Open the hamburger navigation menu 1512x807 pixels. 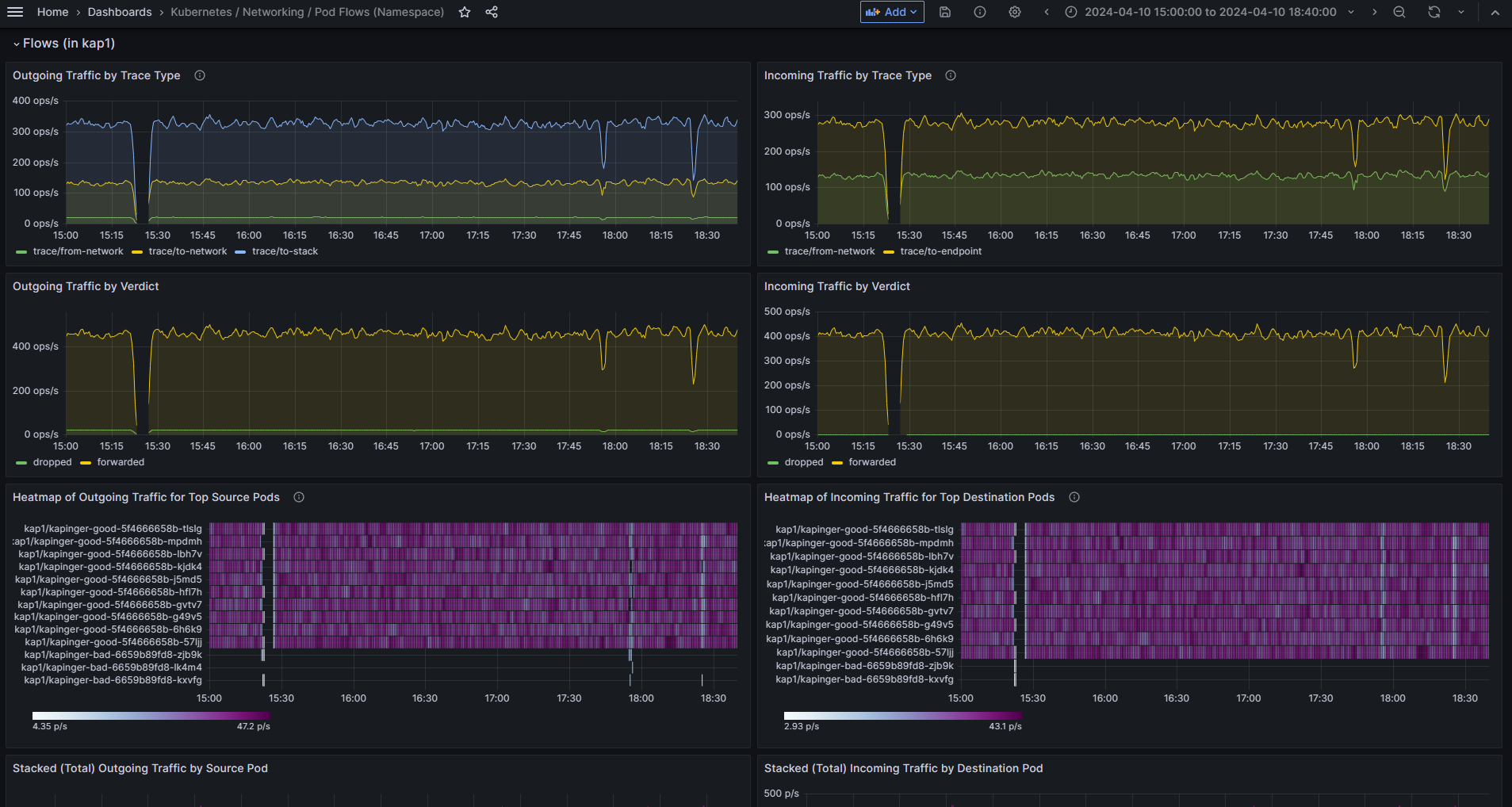pos(15,12)
